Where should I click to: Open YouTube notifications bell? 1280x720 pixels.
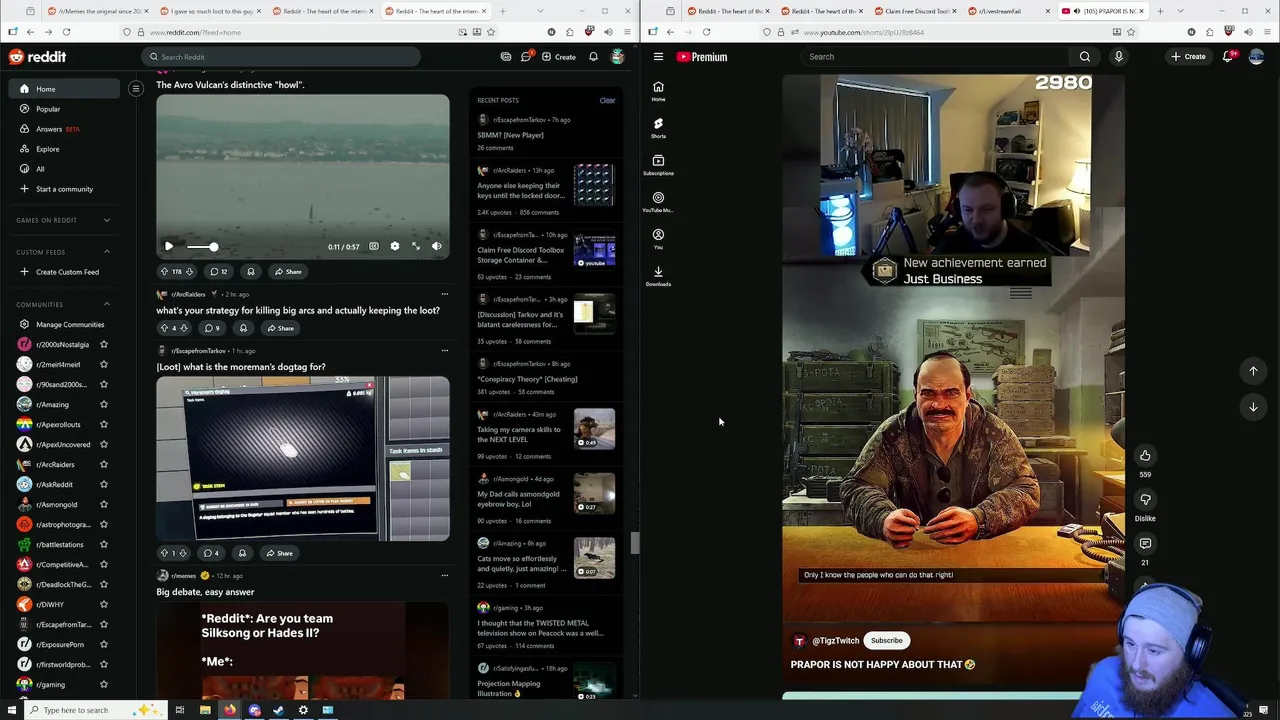pyautogui.click(x=1228, y=57)
